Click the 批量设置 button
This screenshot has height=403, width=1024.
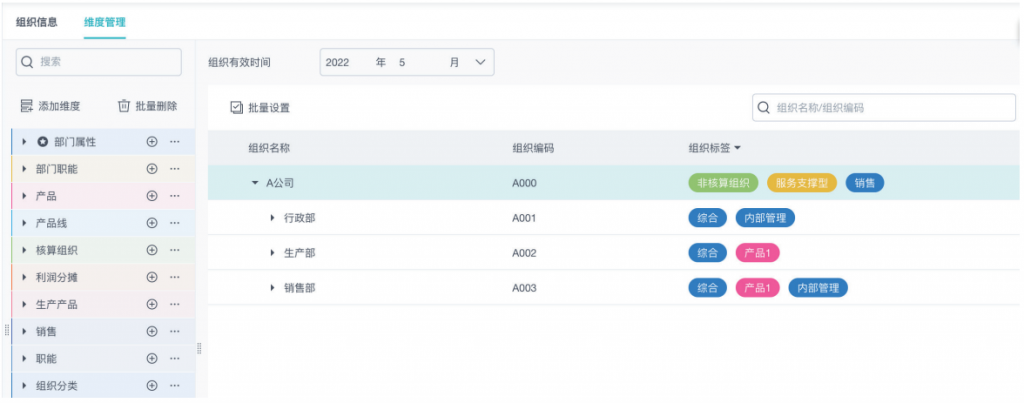click(260, 108)
